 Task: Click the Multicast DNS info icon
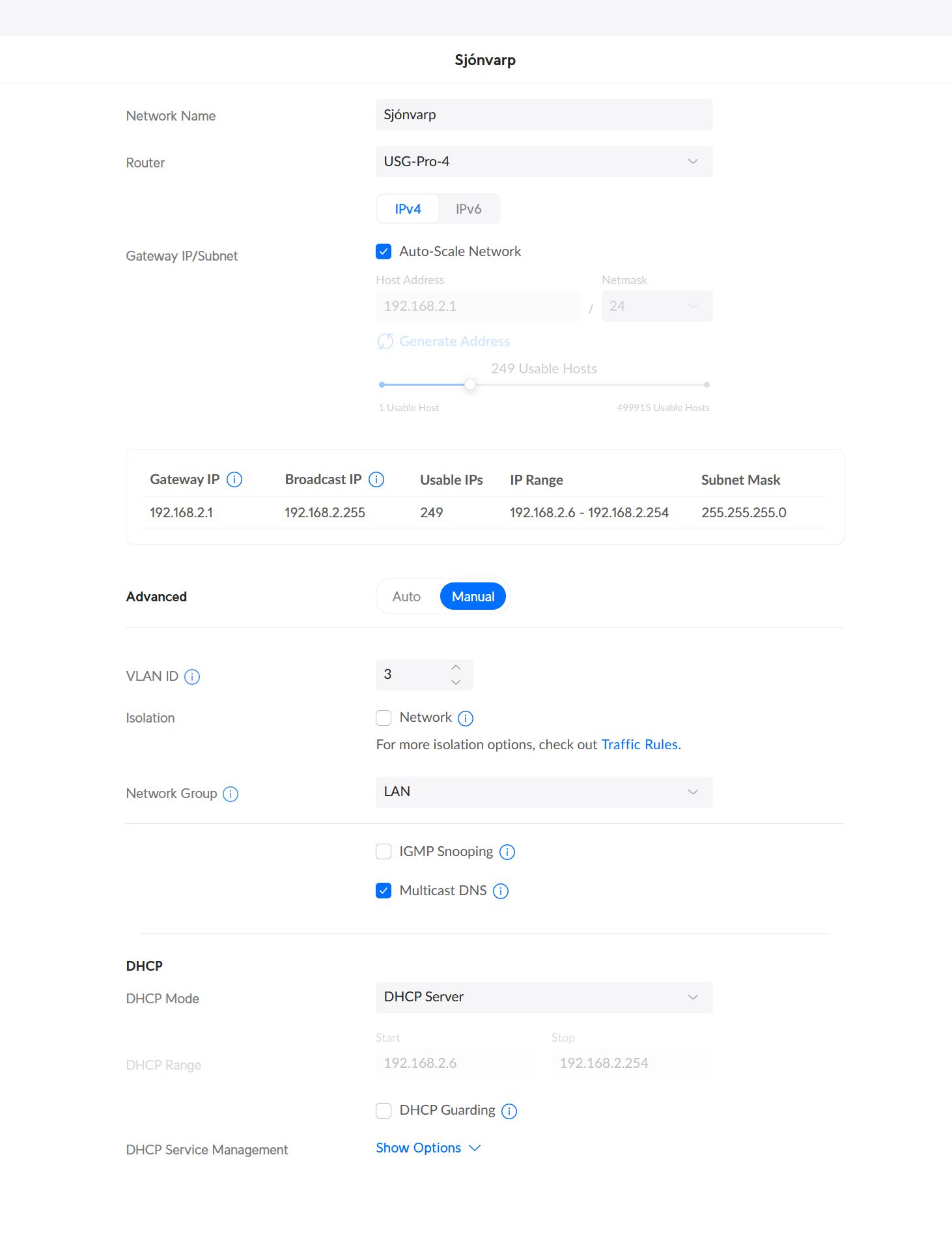click(x=500, y=891)
